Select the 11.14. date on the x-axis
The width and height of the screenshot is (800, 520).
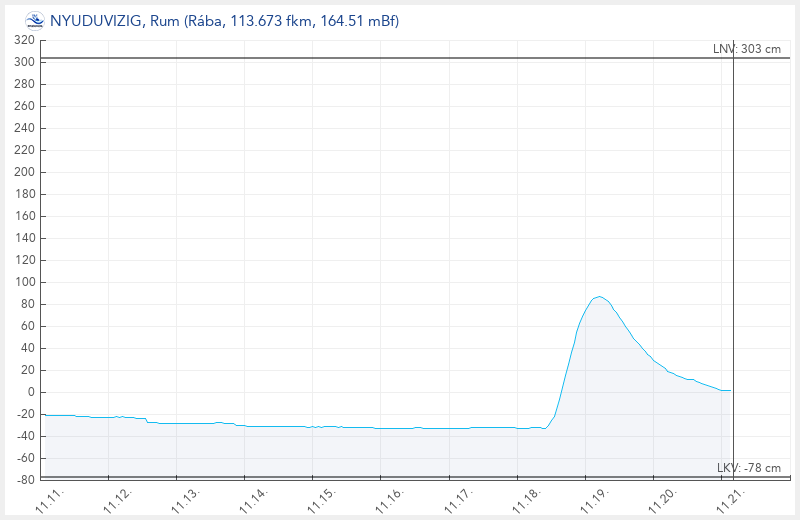pyautogui.click(x=253, y=502)
